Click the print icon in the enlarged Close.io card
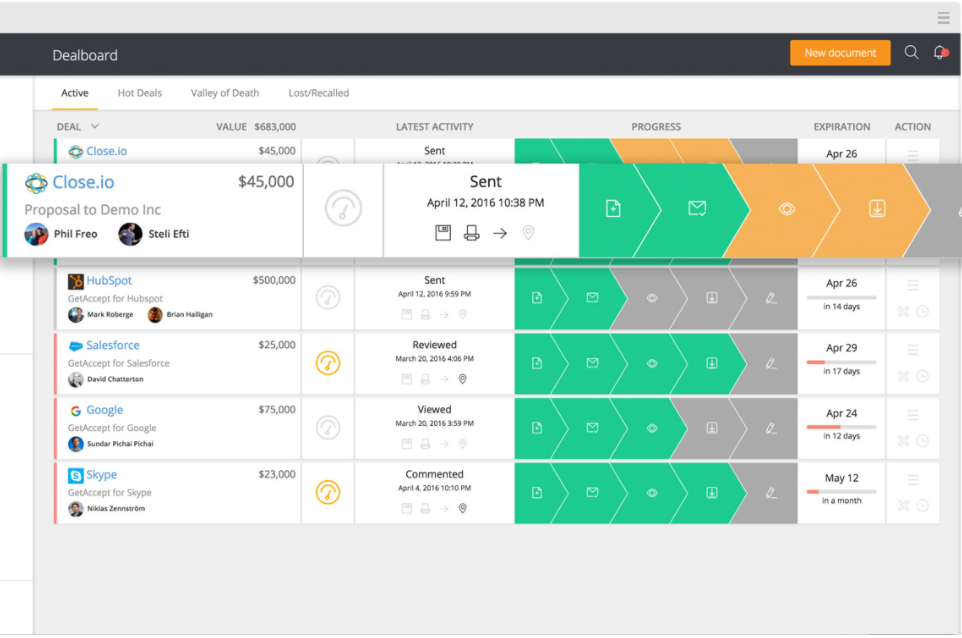Screen dimensions: 962x638 point(471,233)
